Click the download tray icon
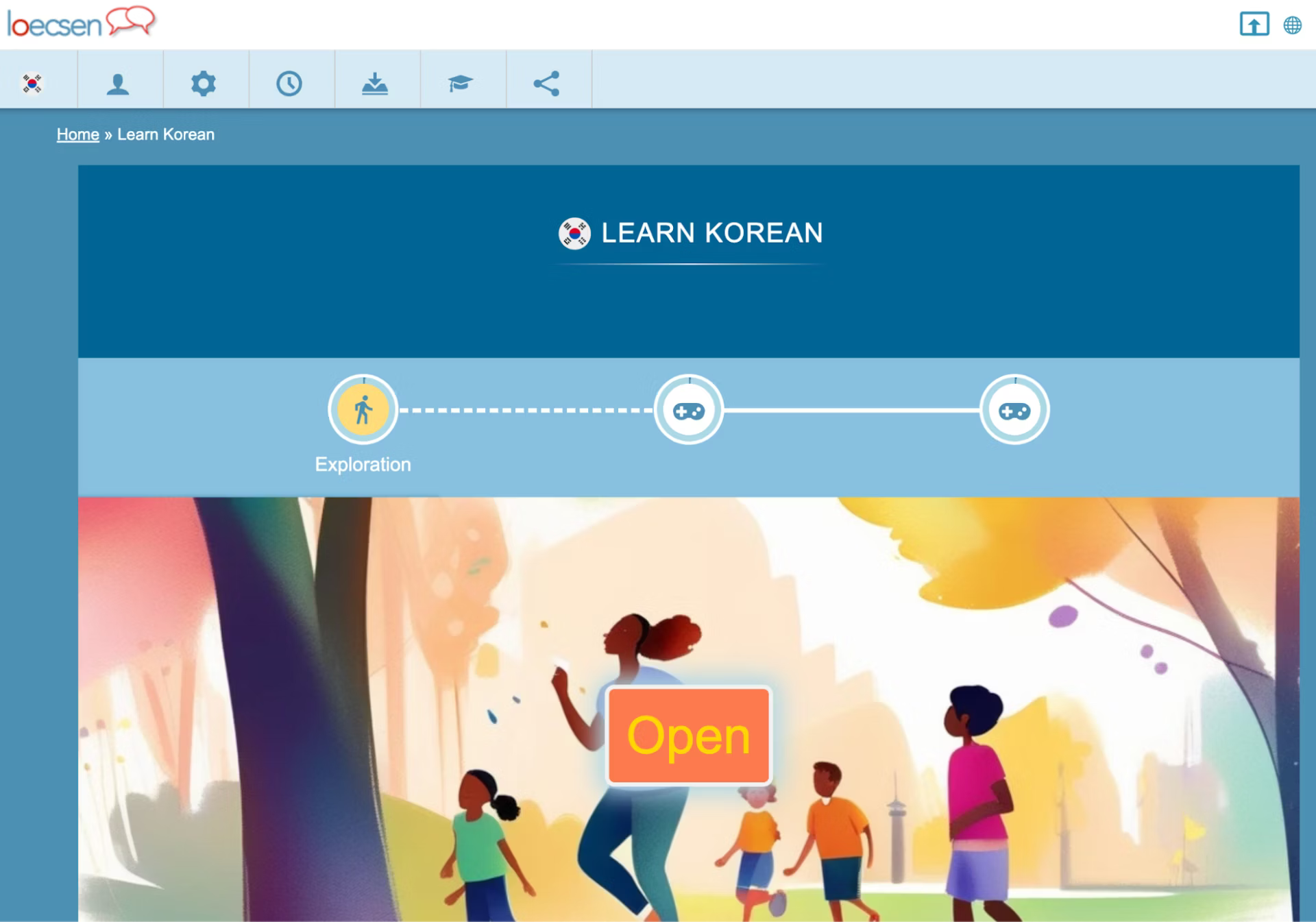Image resolution: width=1316 pixels, height=922 pixels. coord(375,84)
